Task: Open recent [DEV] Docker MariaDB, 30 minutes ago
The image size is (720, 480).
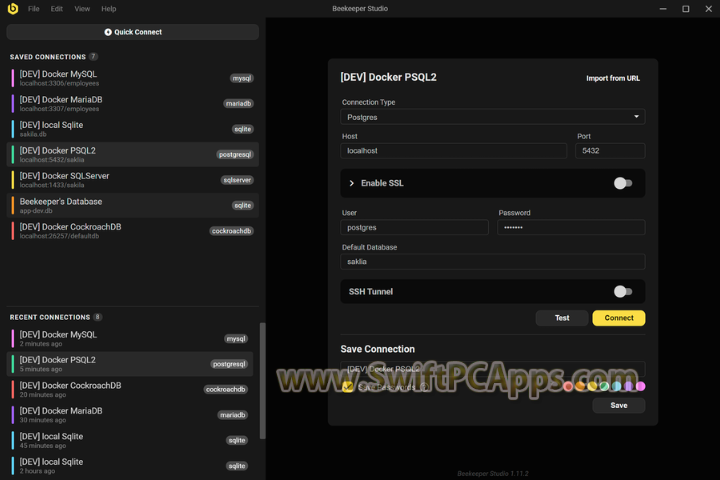Action: [130, 415]
